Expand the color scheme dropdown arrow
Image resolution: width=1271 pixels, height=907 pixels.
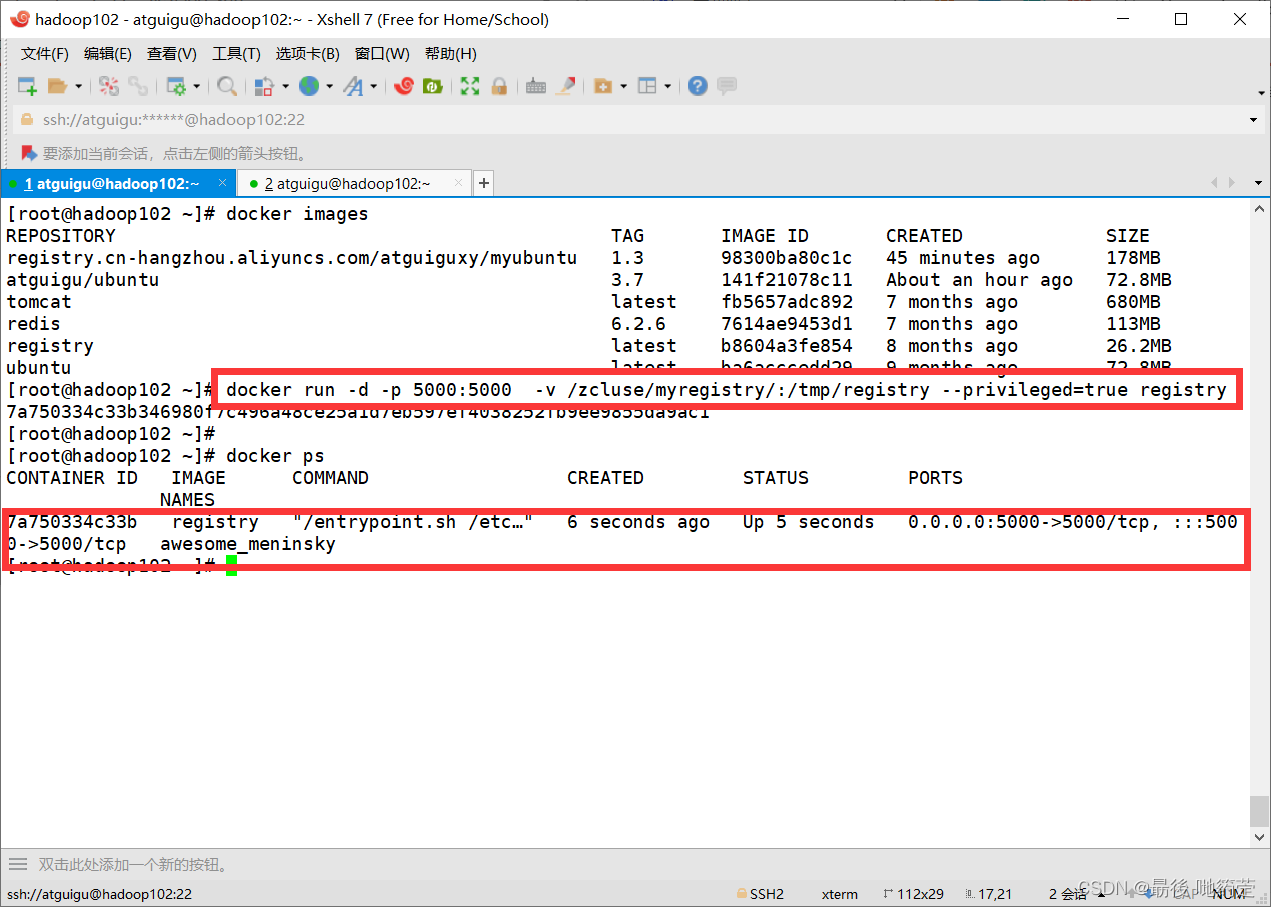285,87
